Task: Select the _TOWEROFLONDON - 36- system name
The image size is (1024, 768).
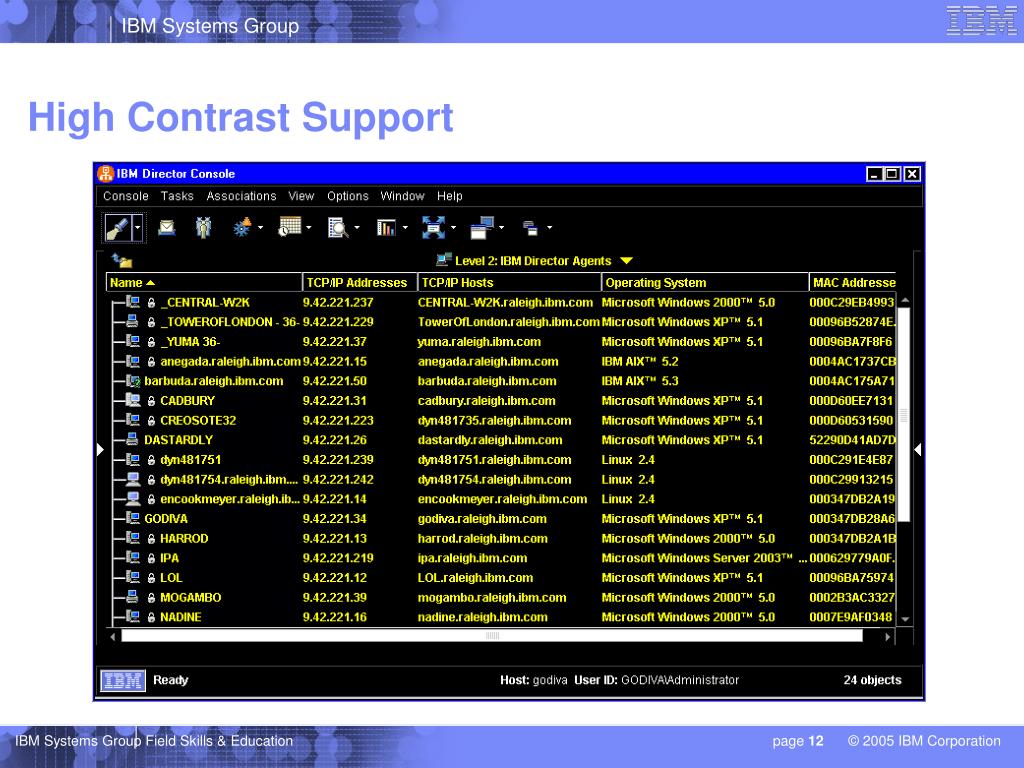Action: point(229,322)
